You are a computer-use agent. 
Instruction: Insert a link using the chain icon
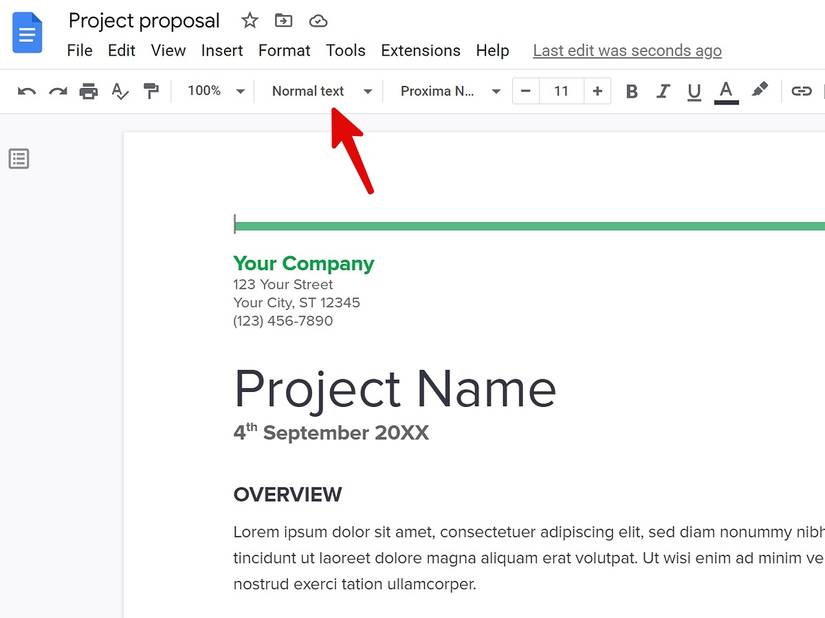[801, 91]
